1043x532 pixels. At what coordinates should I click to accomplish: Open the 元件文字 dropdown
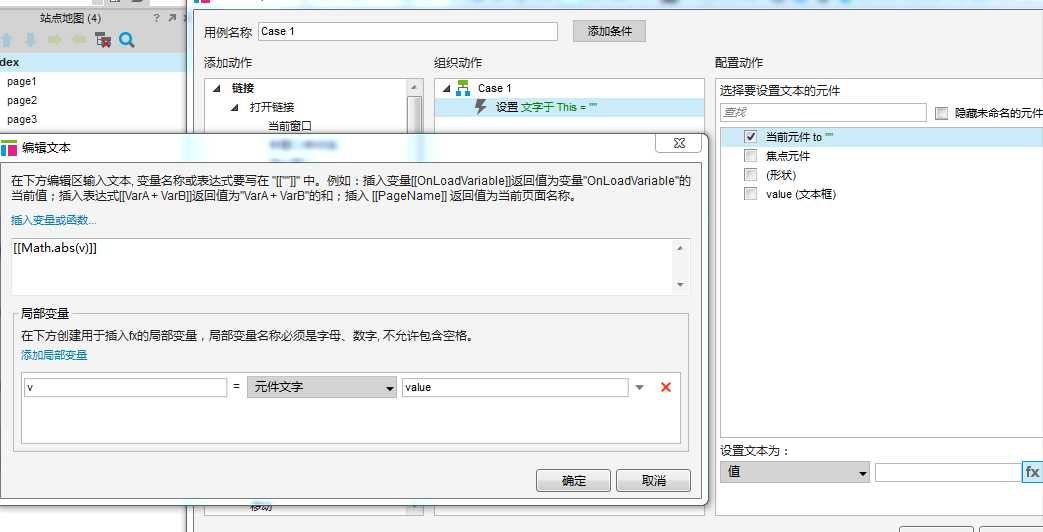(x=322, y=387)
